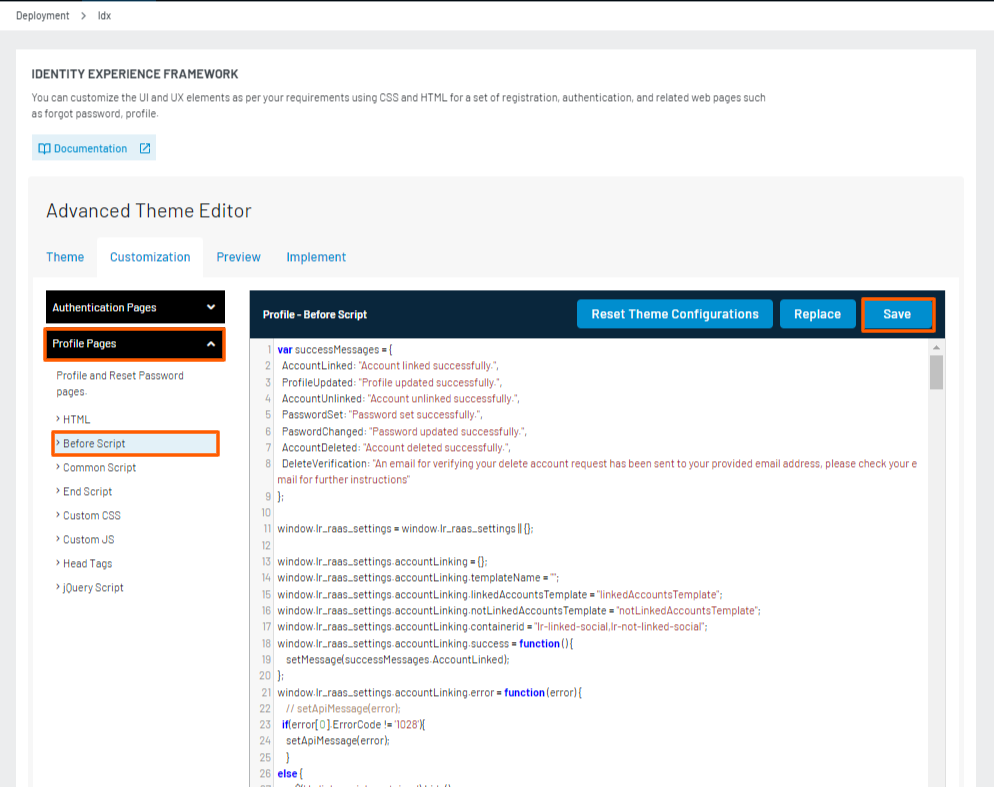994x787 pixels.
Task: Click Reset Theme Configurations
Action: [675, 313]
